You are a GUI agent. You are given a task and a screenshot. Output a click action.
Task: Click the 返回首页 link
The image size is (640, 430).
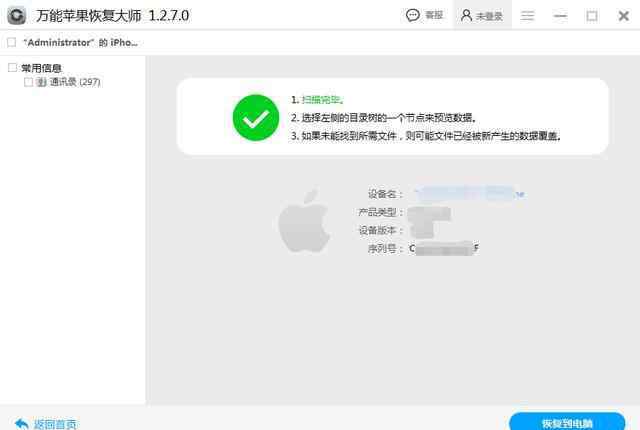55,424
